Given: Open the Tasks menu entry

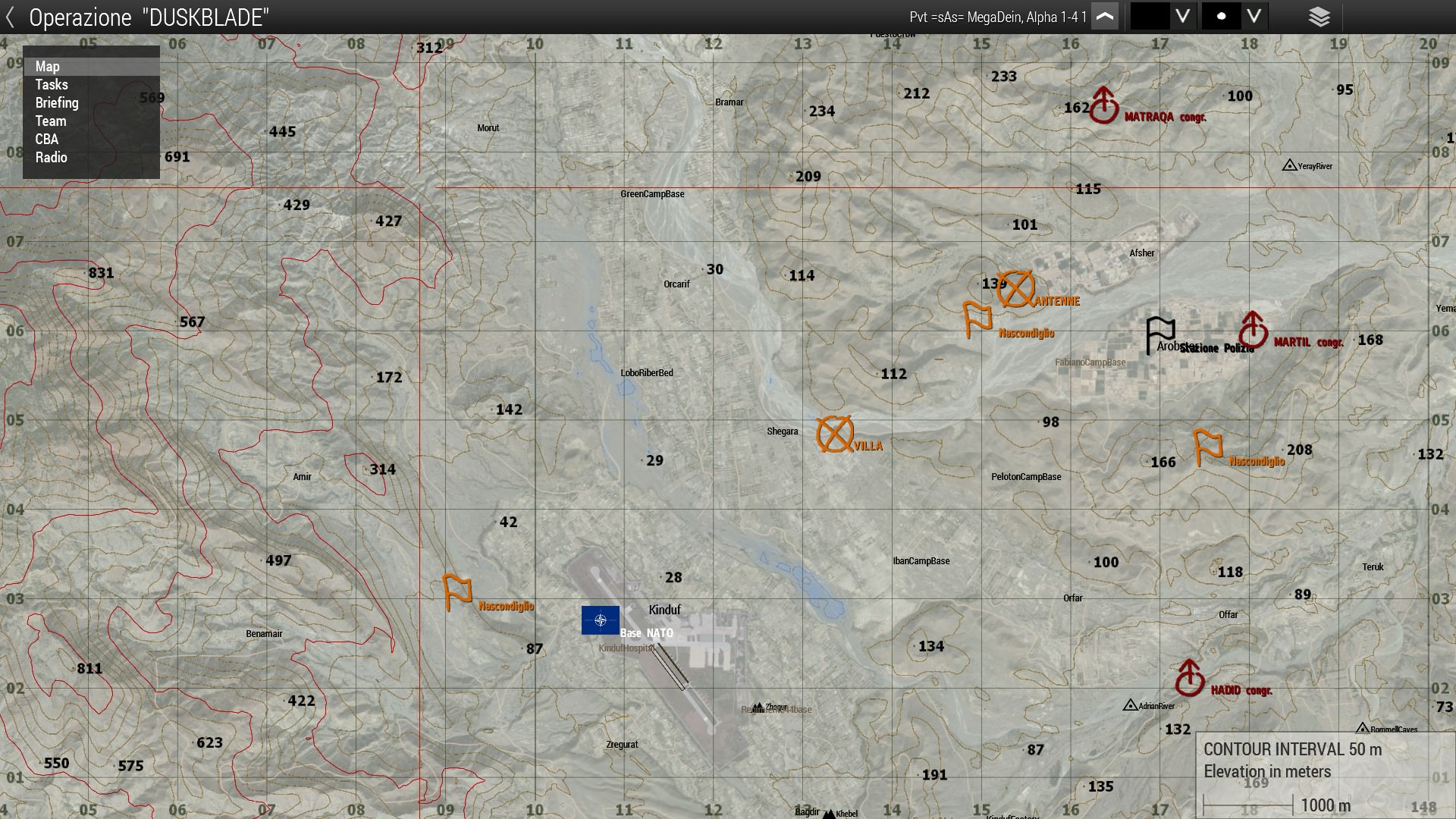Looking at the screenshot, I should pos(91,85).
